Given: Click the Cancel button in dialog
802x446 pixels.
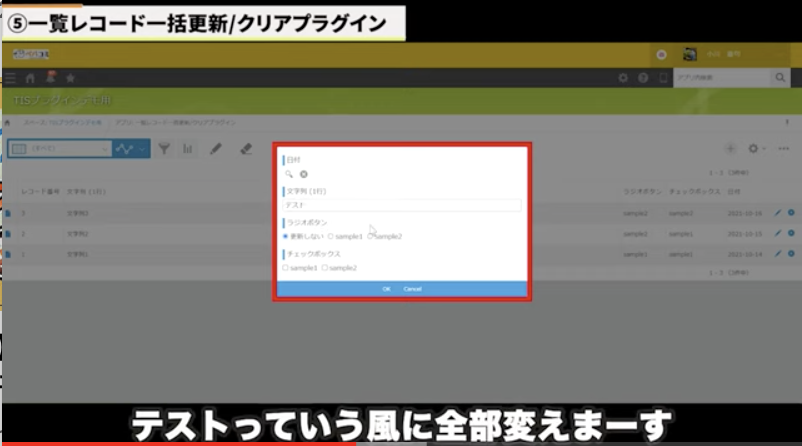Looking at the screenshot, I should coord(412,289).
